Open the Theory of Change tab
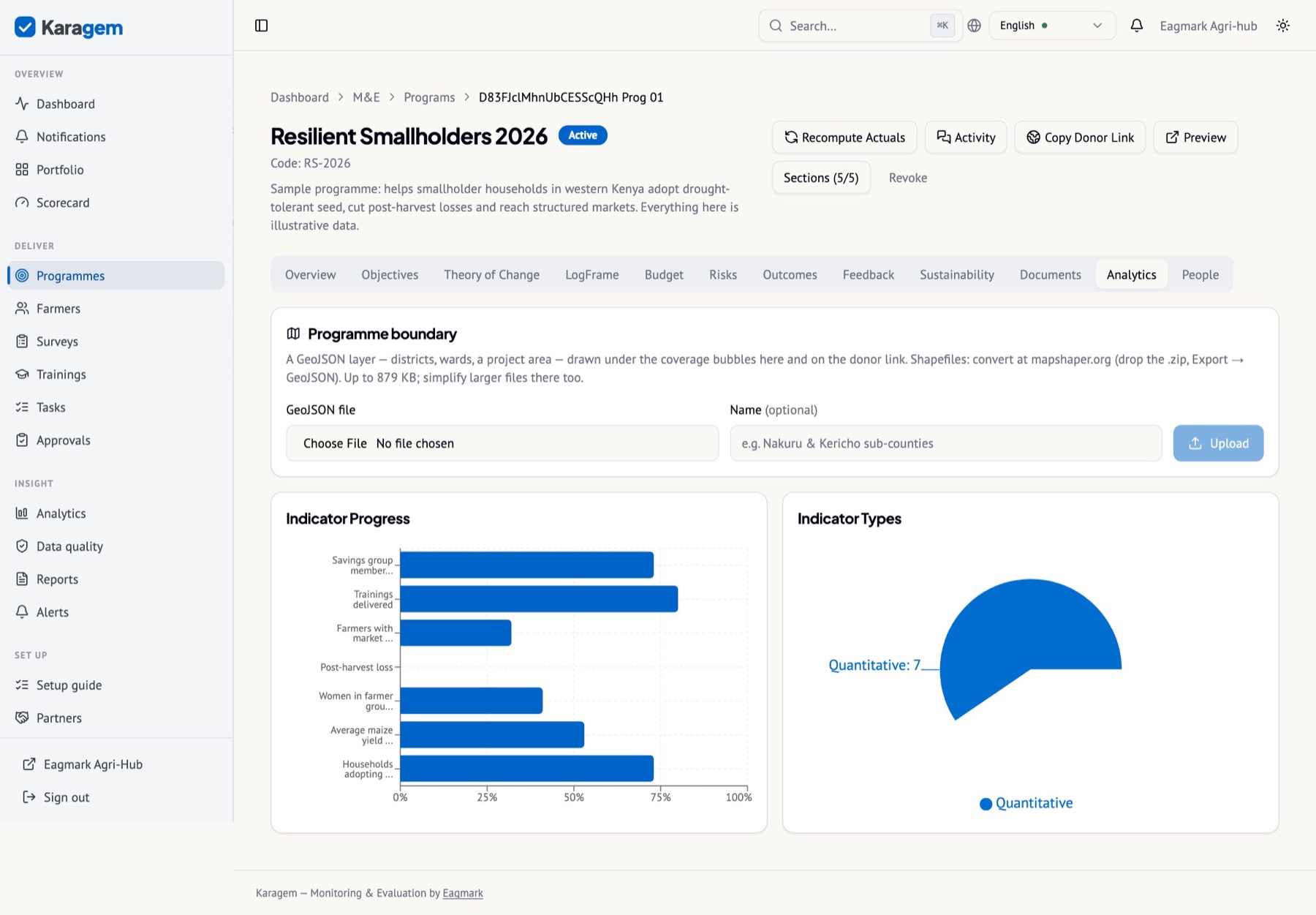The height and width of the screenshot is (915, 1316). [x=491, y=275]
